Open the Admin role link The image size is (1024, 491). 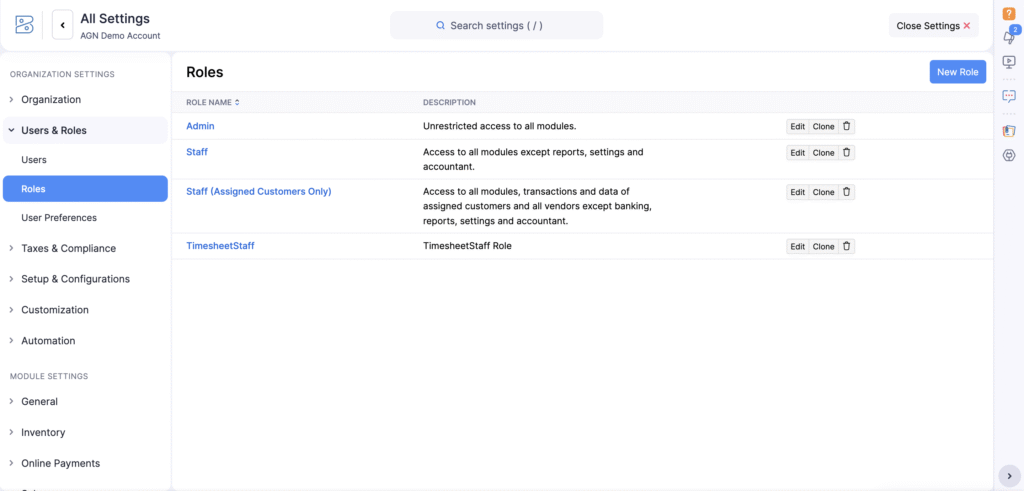coord(200,126)
